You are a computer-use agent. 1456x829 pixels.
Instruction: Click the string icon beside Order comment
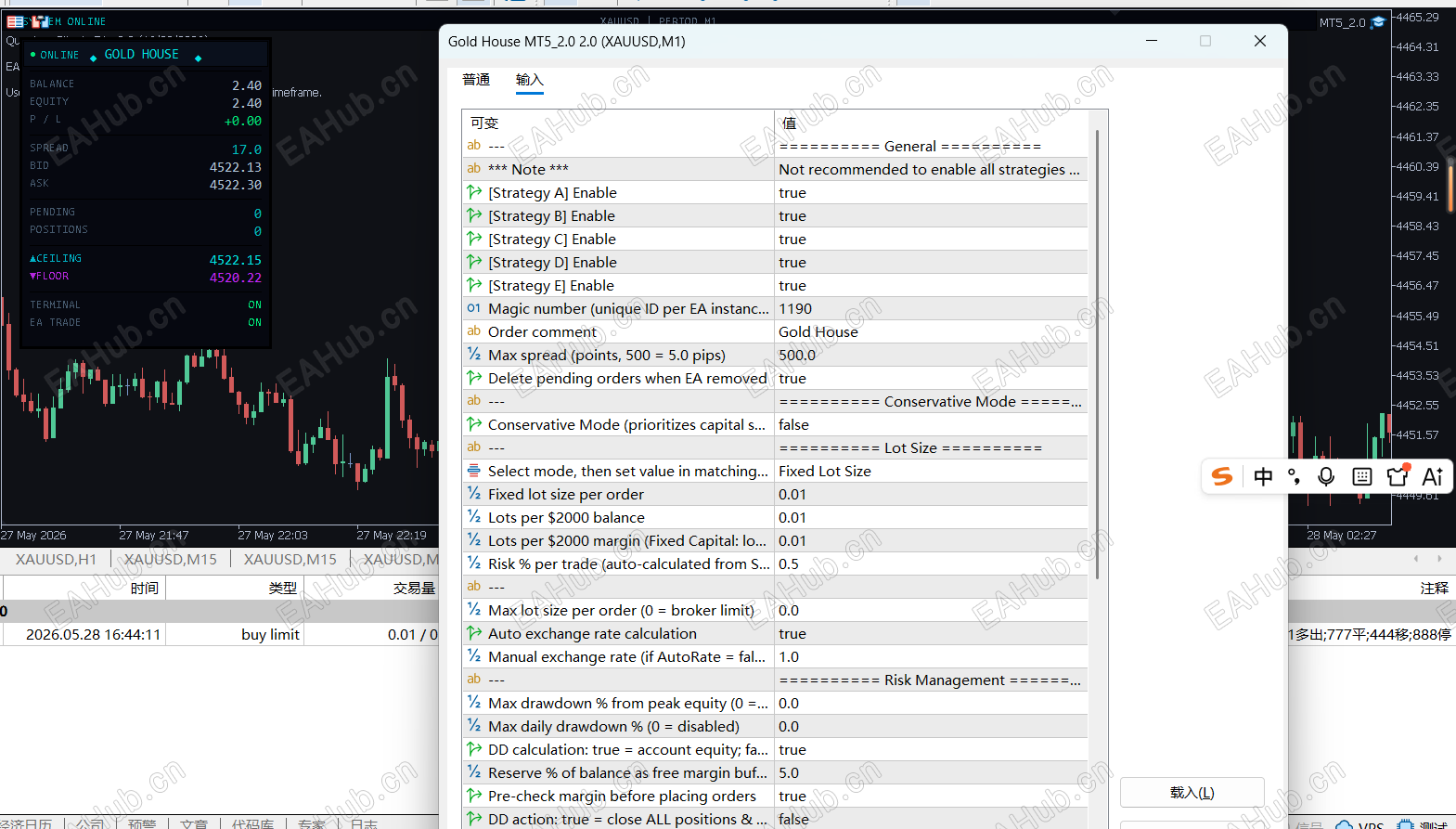(474, 331)
